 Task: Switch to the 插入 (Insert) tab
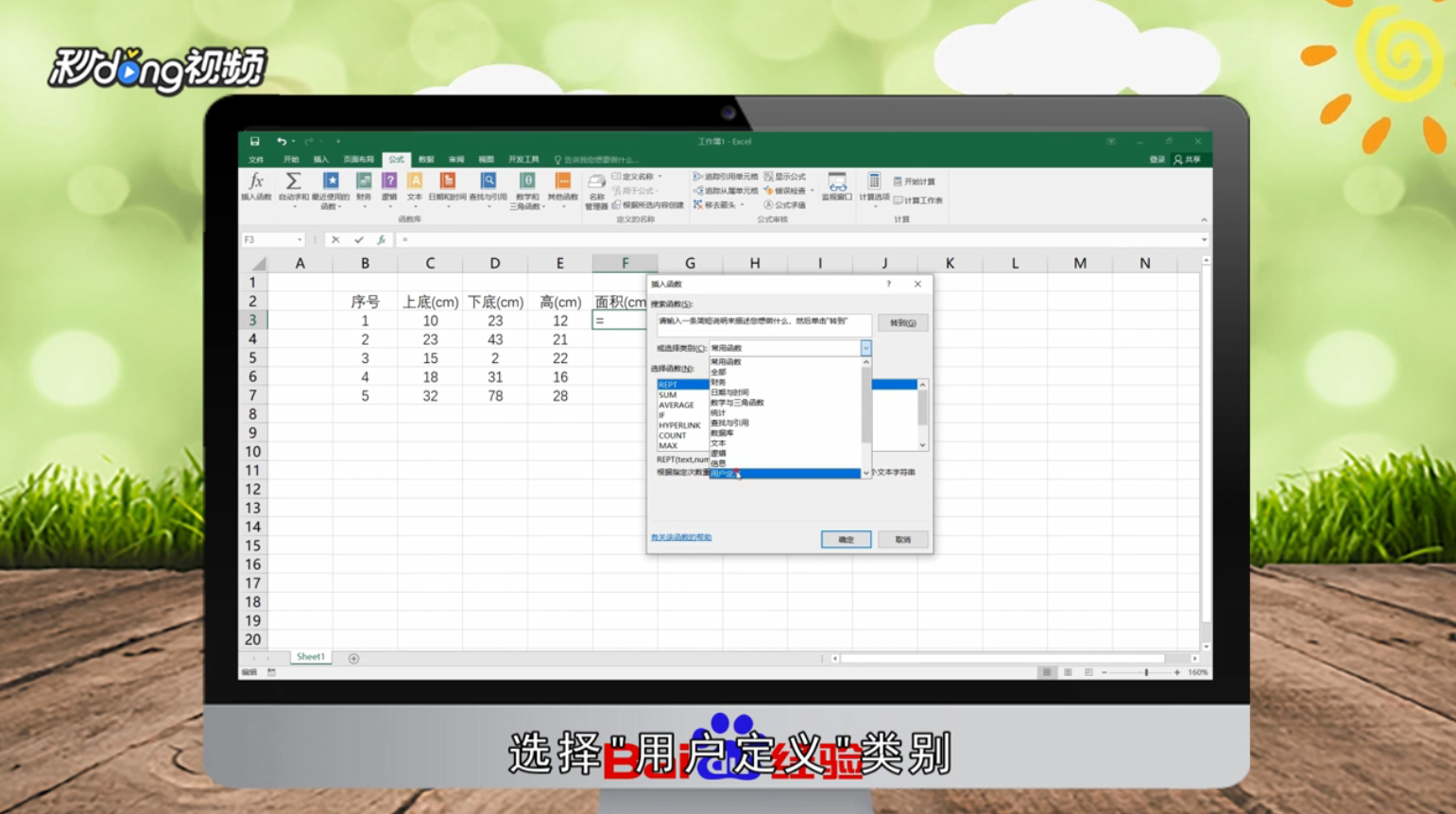pyautogui.click(x=321, y=160)
